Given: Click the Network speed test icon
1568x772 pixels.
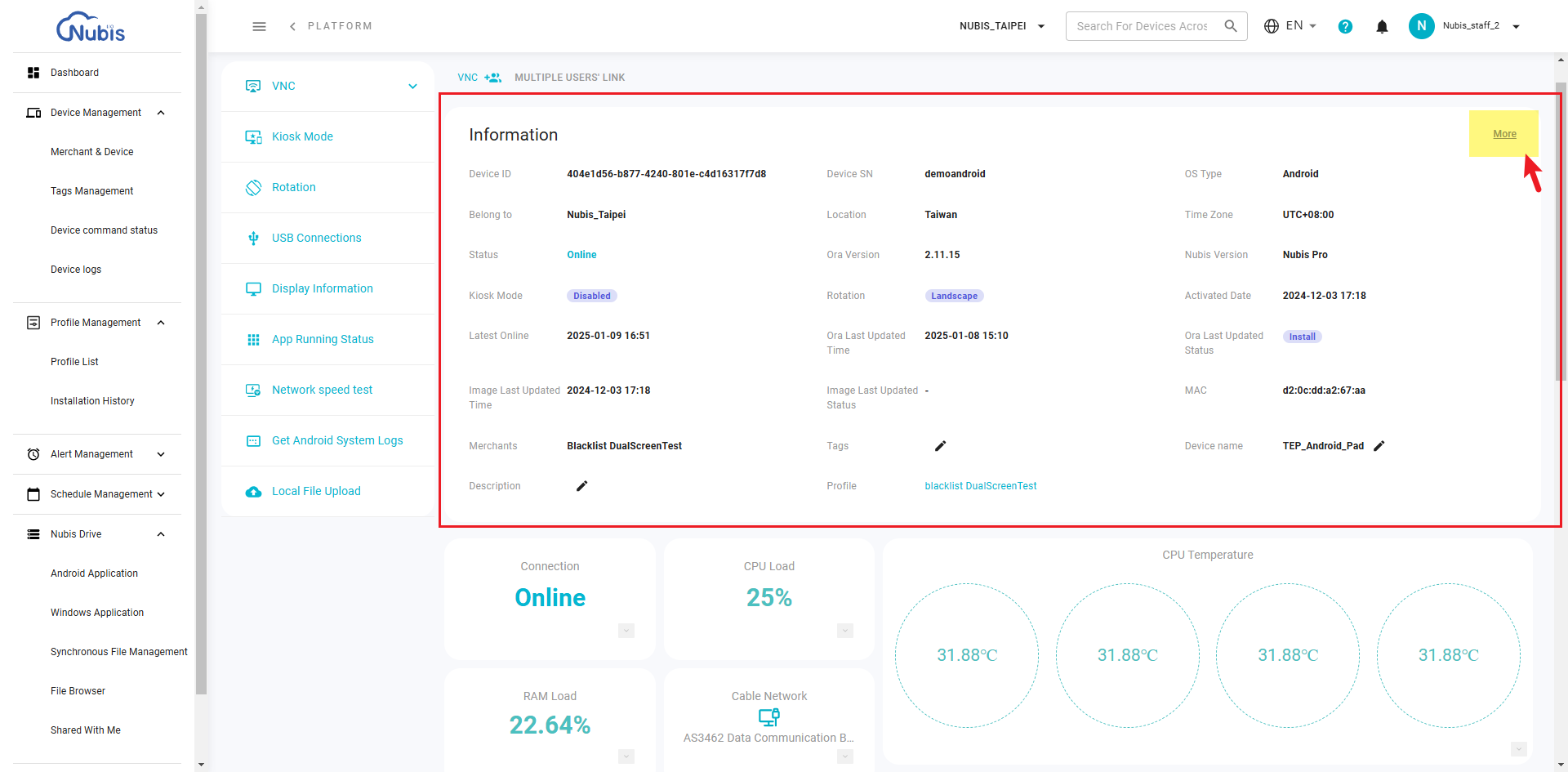Looking at the screenshot, I should (x=253, y=390).
